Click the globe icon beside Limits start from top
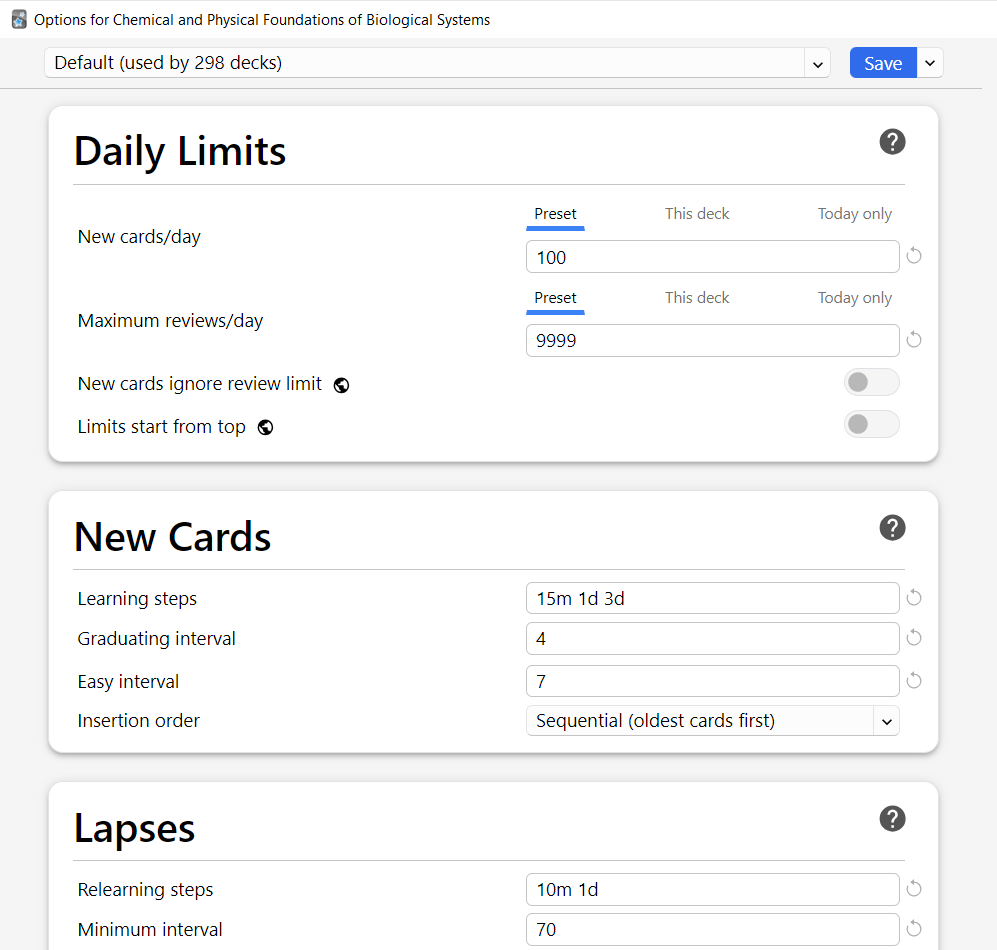This screenshot has width=997, height=950. [x=264, y=427]
